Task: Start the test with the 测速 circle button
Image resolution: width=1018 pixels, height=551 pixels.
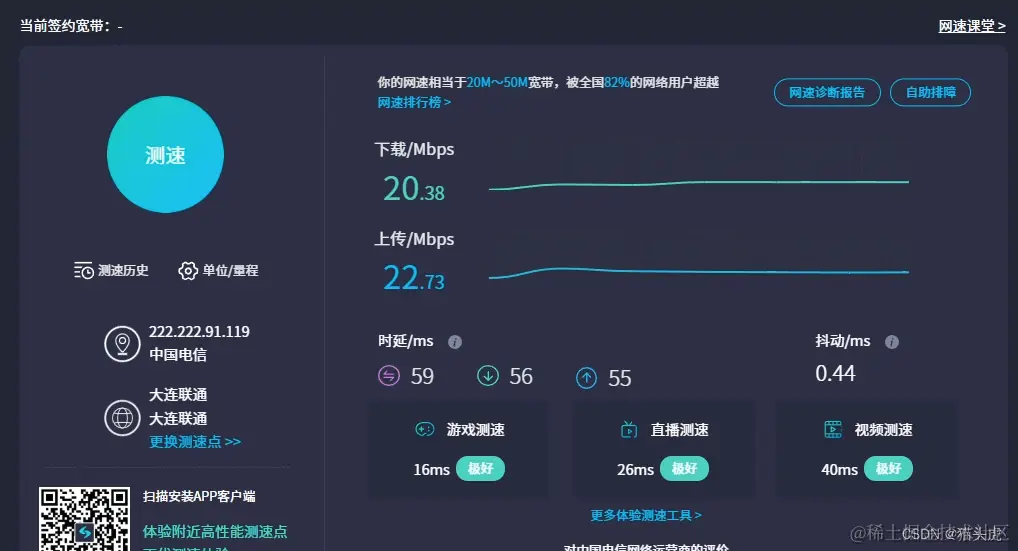Action: [165, 154]
